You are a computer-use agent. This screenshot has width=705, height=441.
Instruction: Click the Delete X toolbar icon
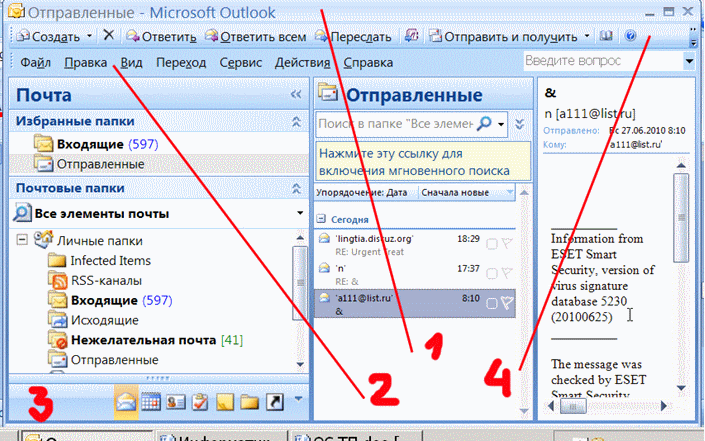(x=108, y=35)
